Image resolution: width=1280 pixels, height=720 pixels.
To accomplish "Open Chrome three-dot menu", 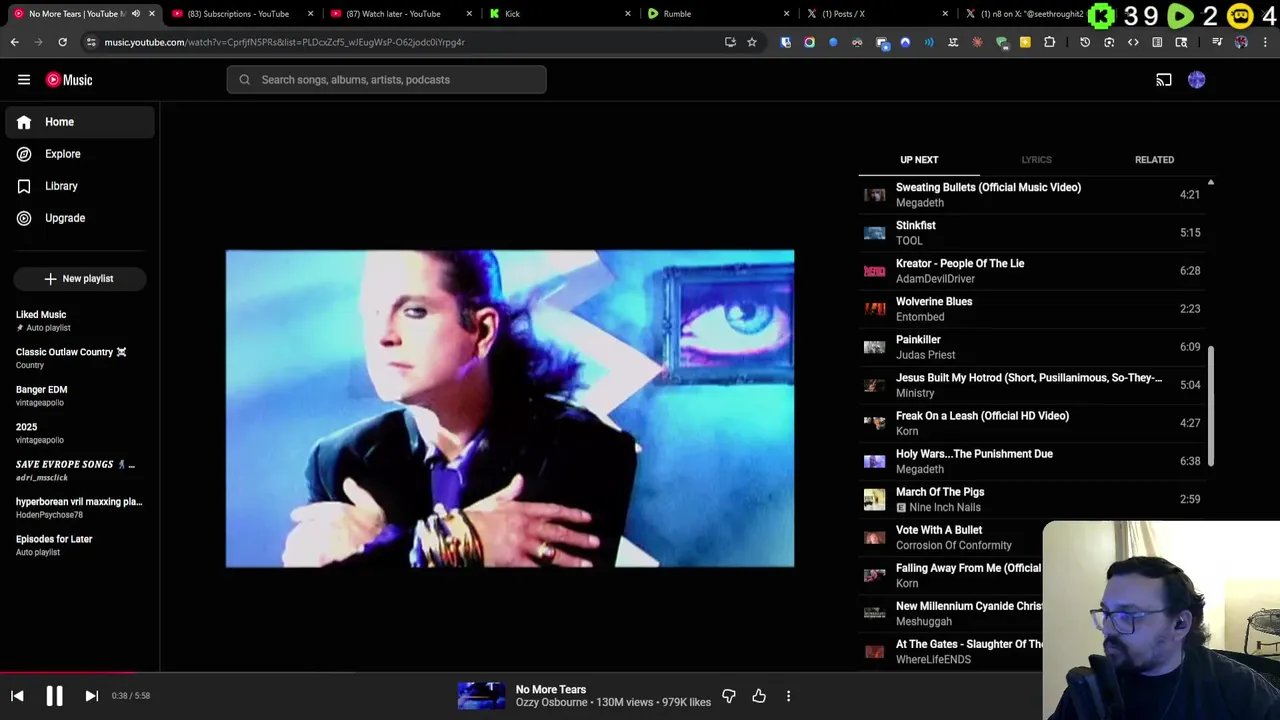I will click(x=1266, y=42).
